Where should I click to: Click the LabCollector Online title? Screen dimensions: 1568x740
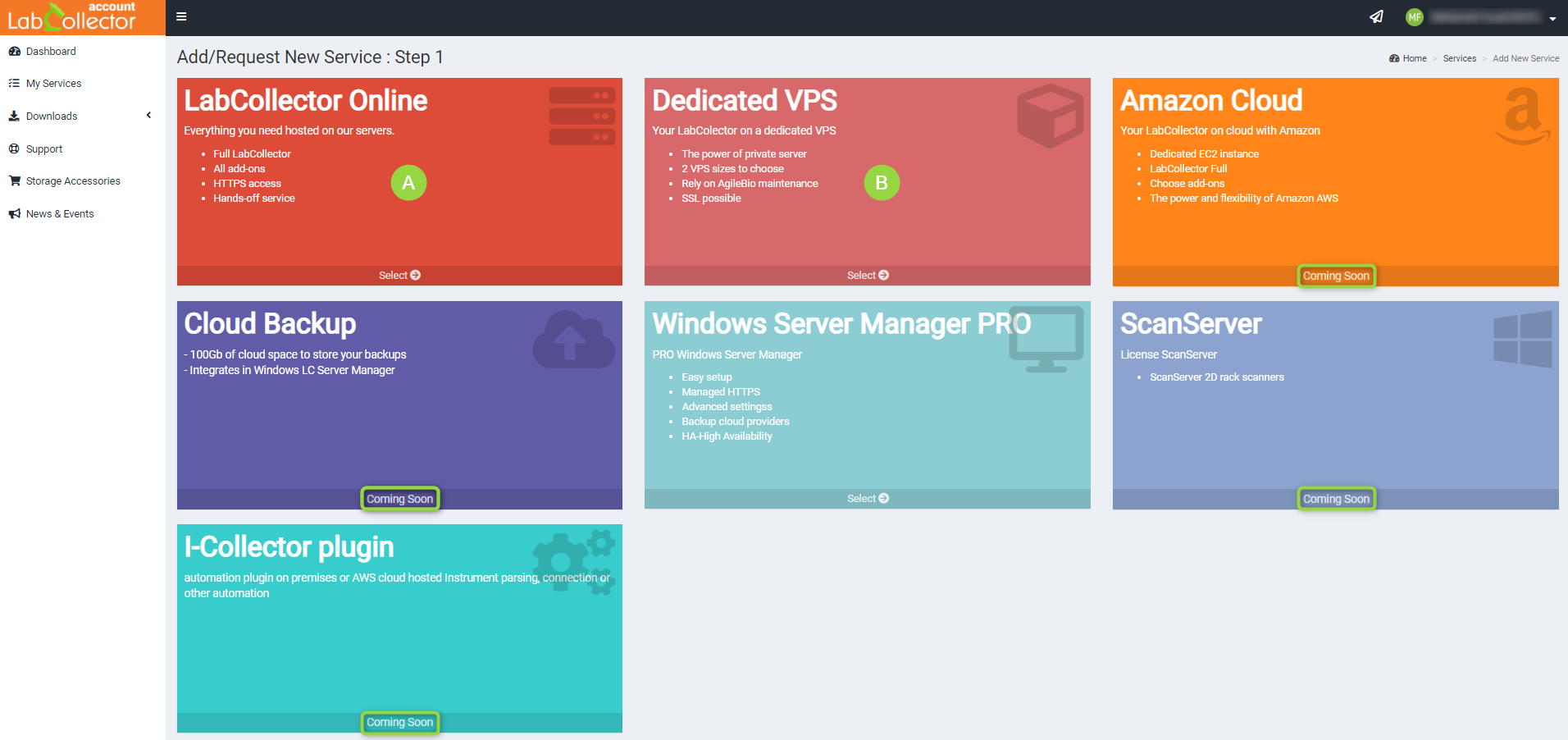click(306, 100)
